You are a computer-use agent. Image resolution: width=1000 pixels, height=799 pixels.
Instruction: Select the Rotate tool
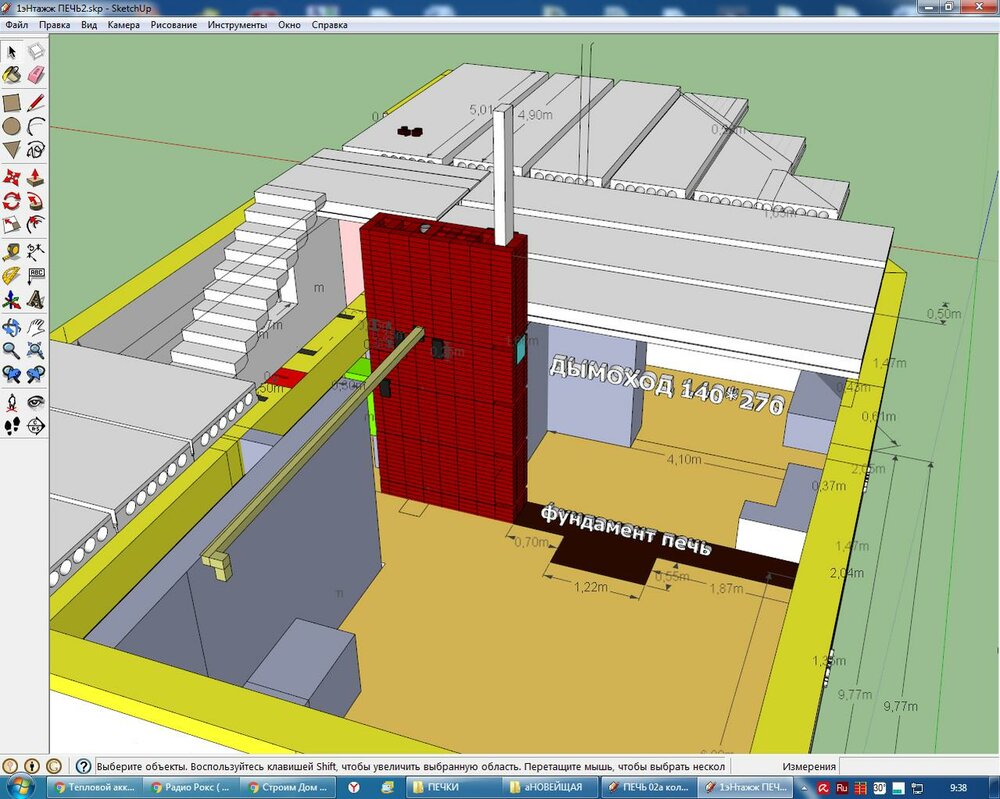11,201
